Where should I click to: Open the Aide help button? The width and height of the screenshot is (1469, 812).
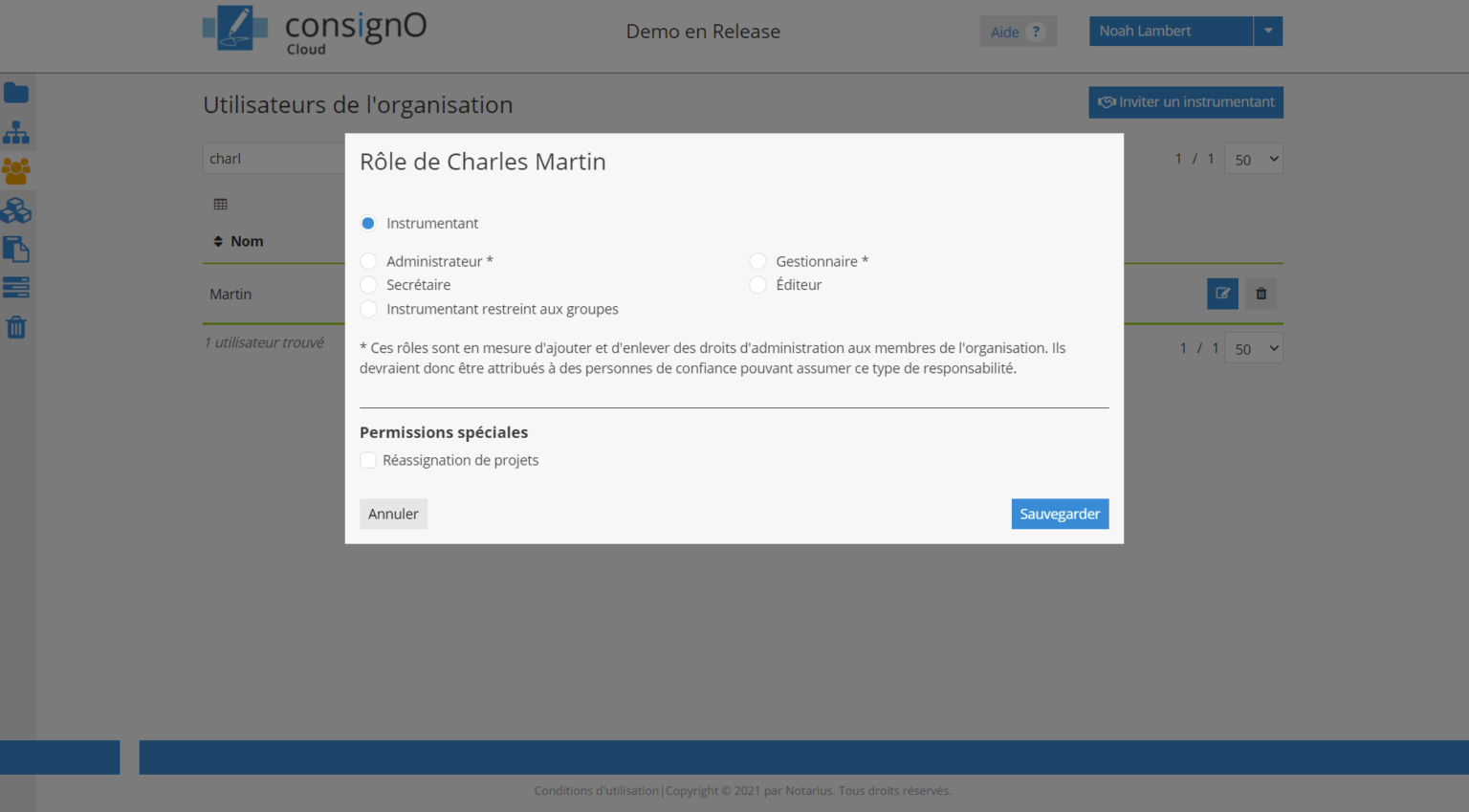(1018, 32)
